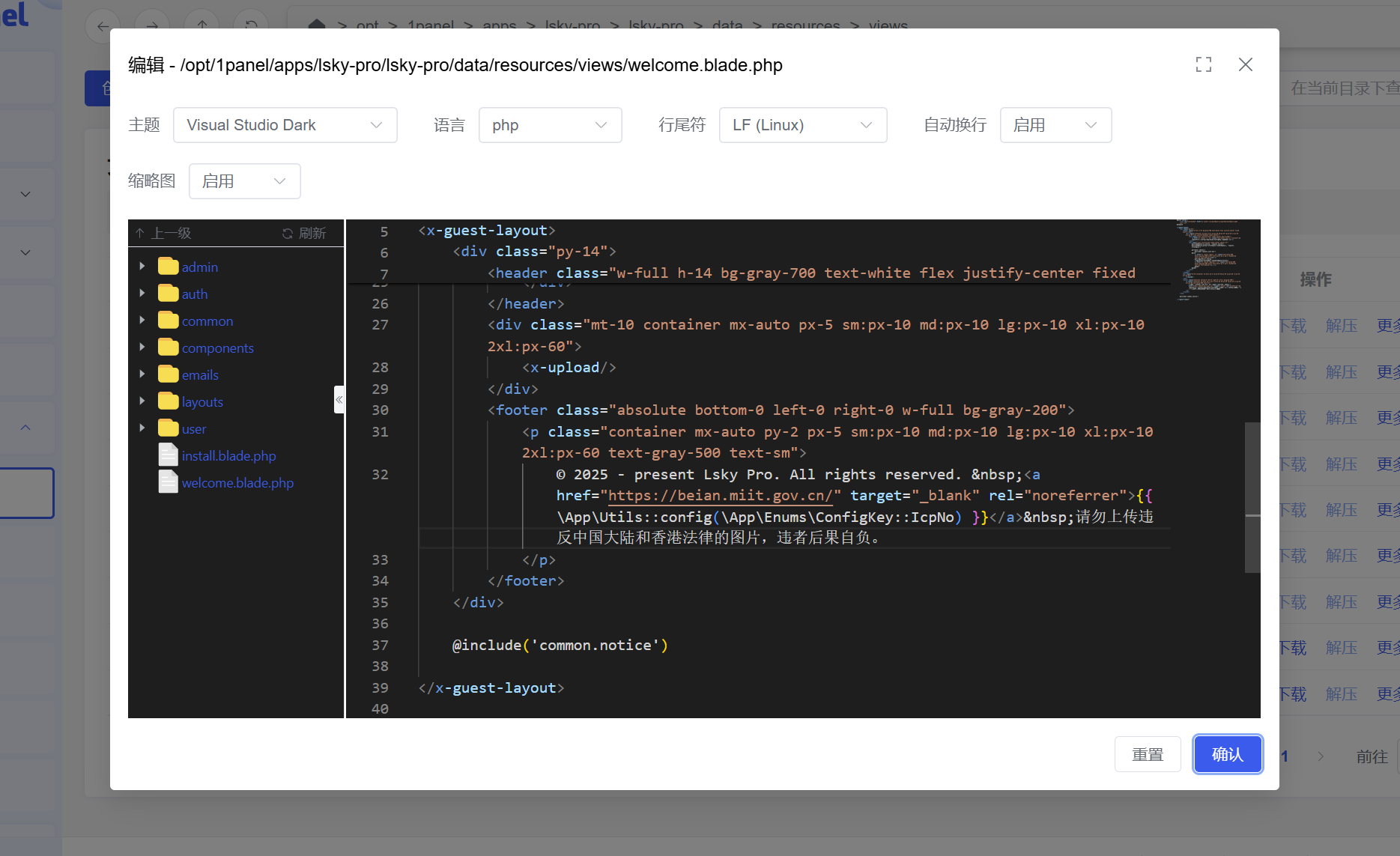The image size is (1400, 856).
Task: Confirm changes with 确认 button
Action: (1228, 754)
